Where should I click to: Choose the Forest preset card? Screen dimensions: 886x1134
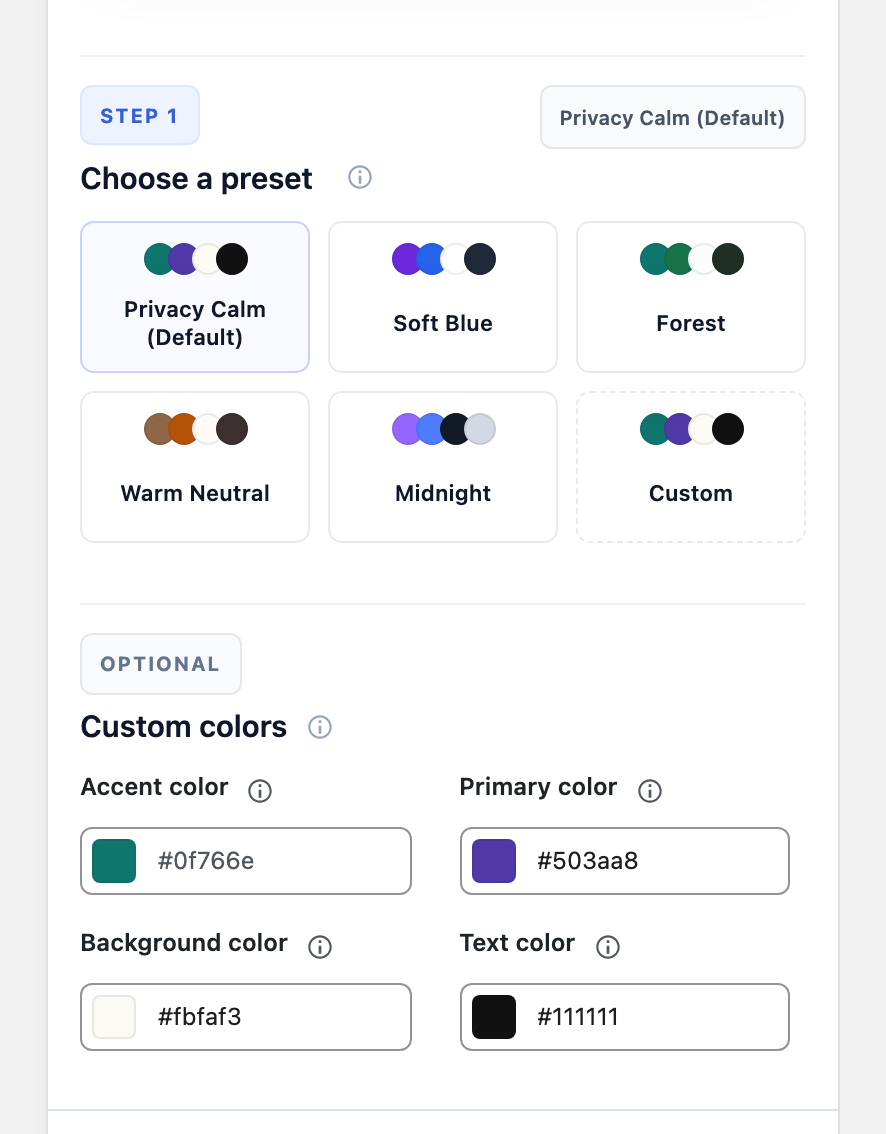point(691,297)
